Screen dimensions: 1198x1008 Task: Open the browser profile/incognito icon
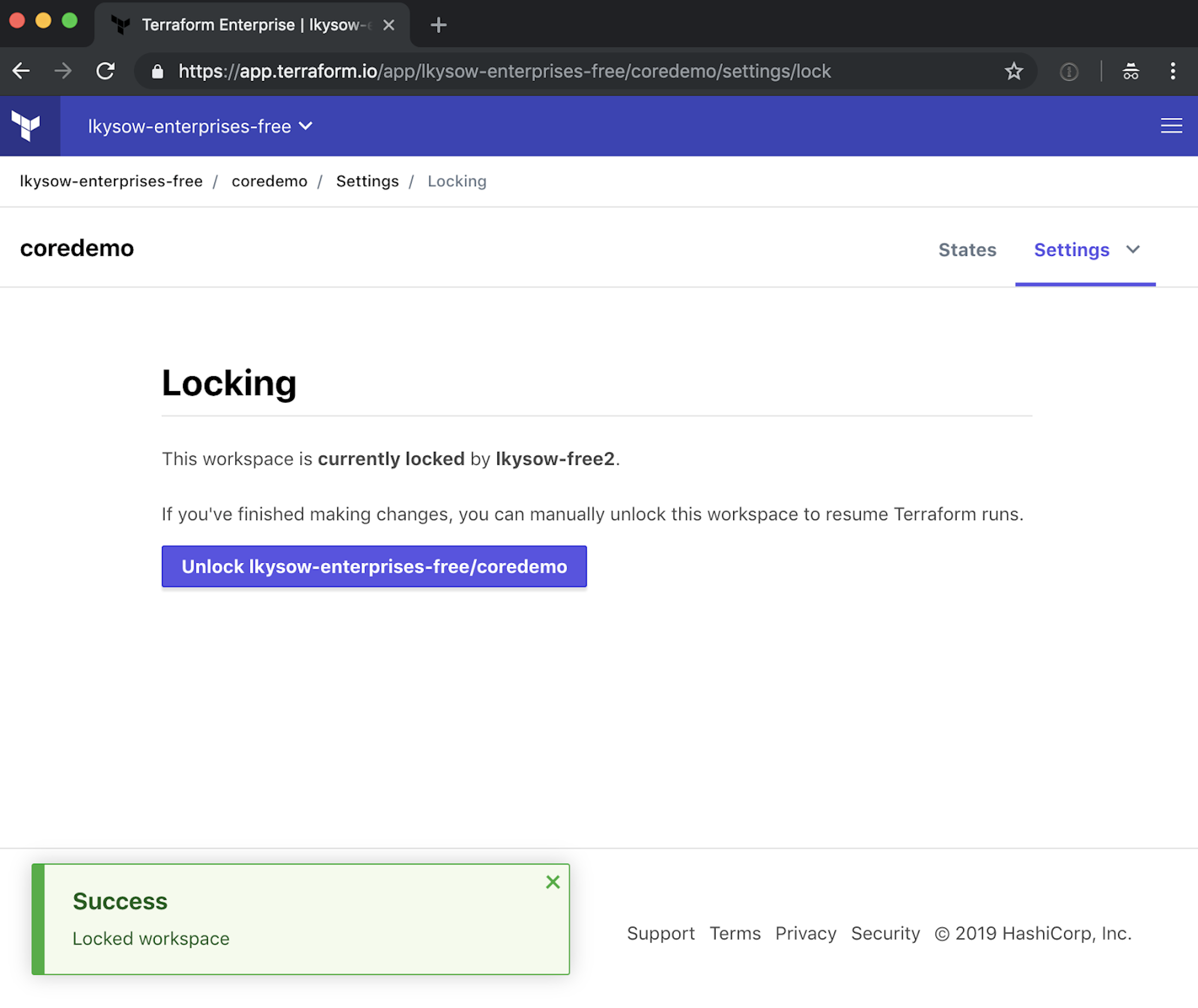[x=1130, y=71]
